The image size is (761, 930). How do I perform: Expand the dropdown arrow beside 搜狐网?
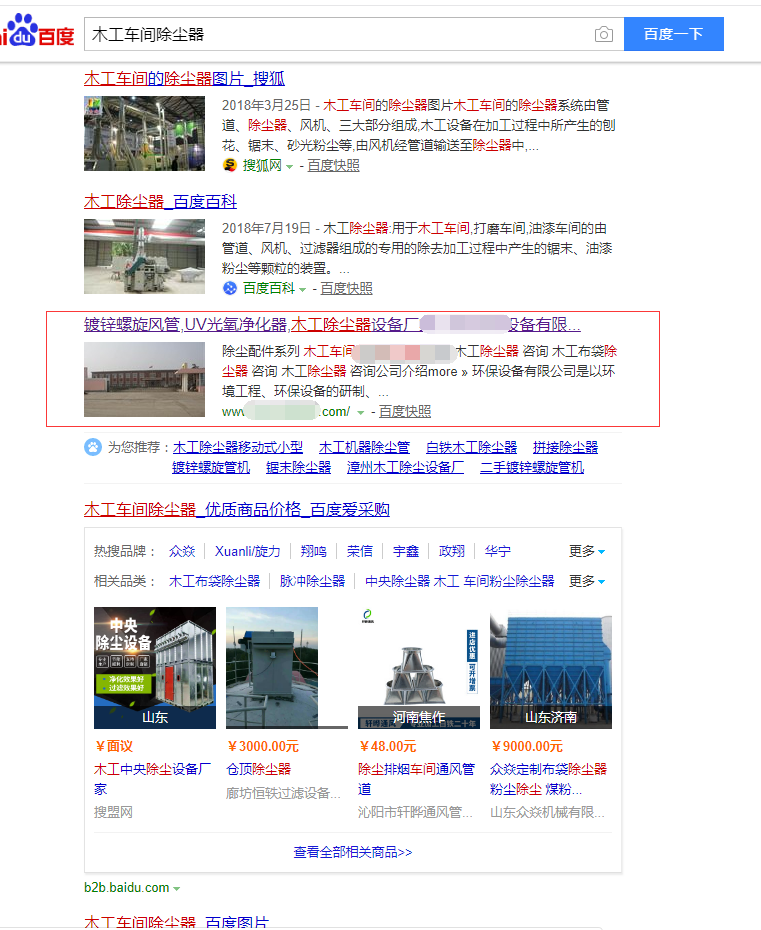click(x=289, y=167)
